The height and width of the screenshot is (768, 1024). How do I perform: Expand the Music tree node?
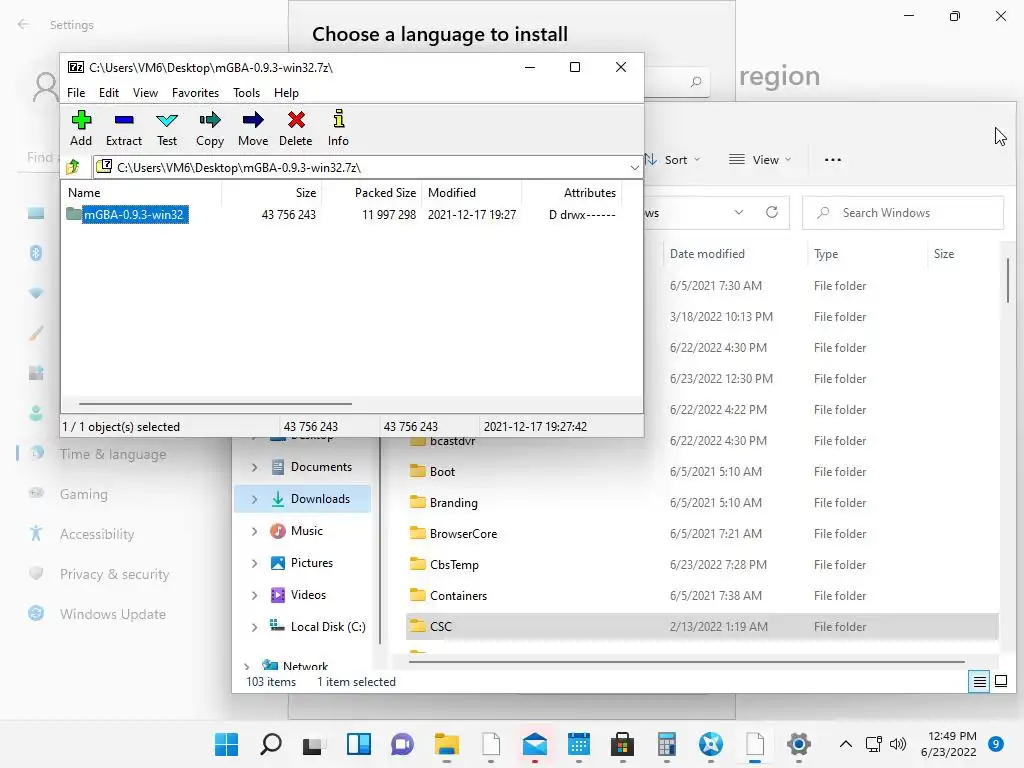pos(254,531)
